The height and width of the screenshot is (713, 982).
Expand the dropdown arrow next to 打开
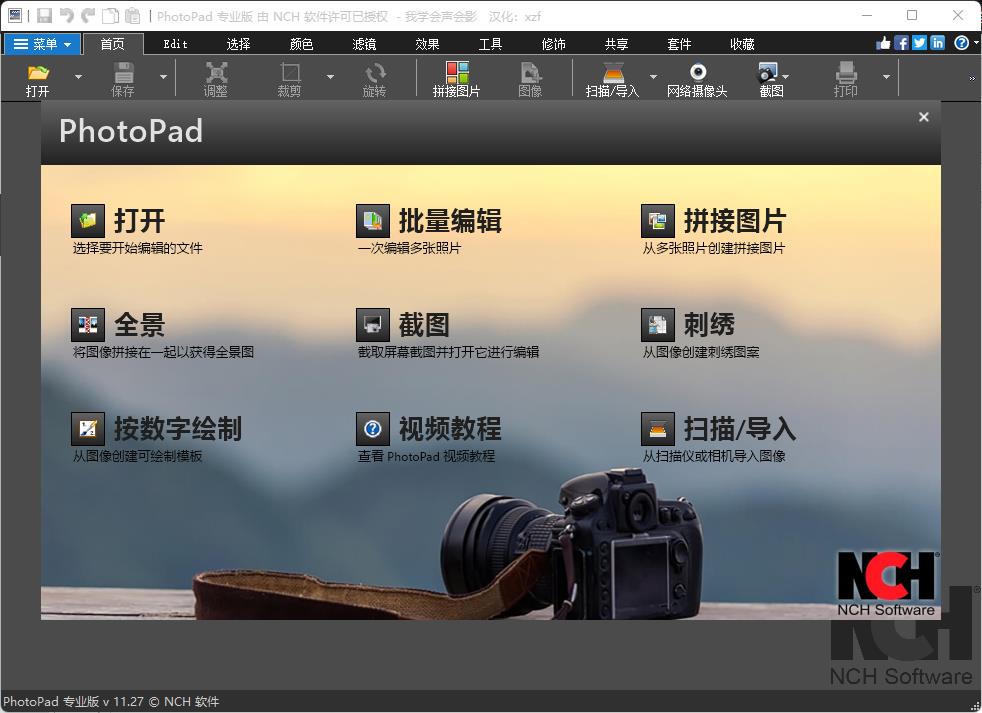(78, 77)
